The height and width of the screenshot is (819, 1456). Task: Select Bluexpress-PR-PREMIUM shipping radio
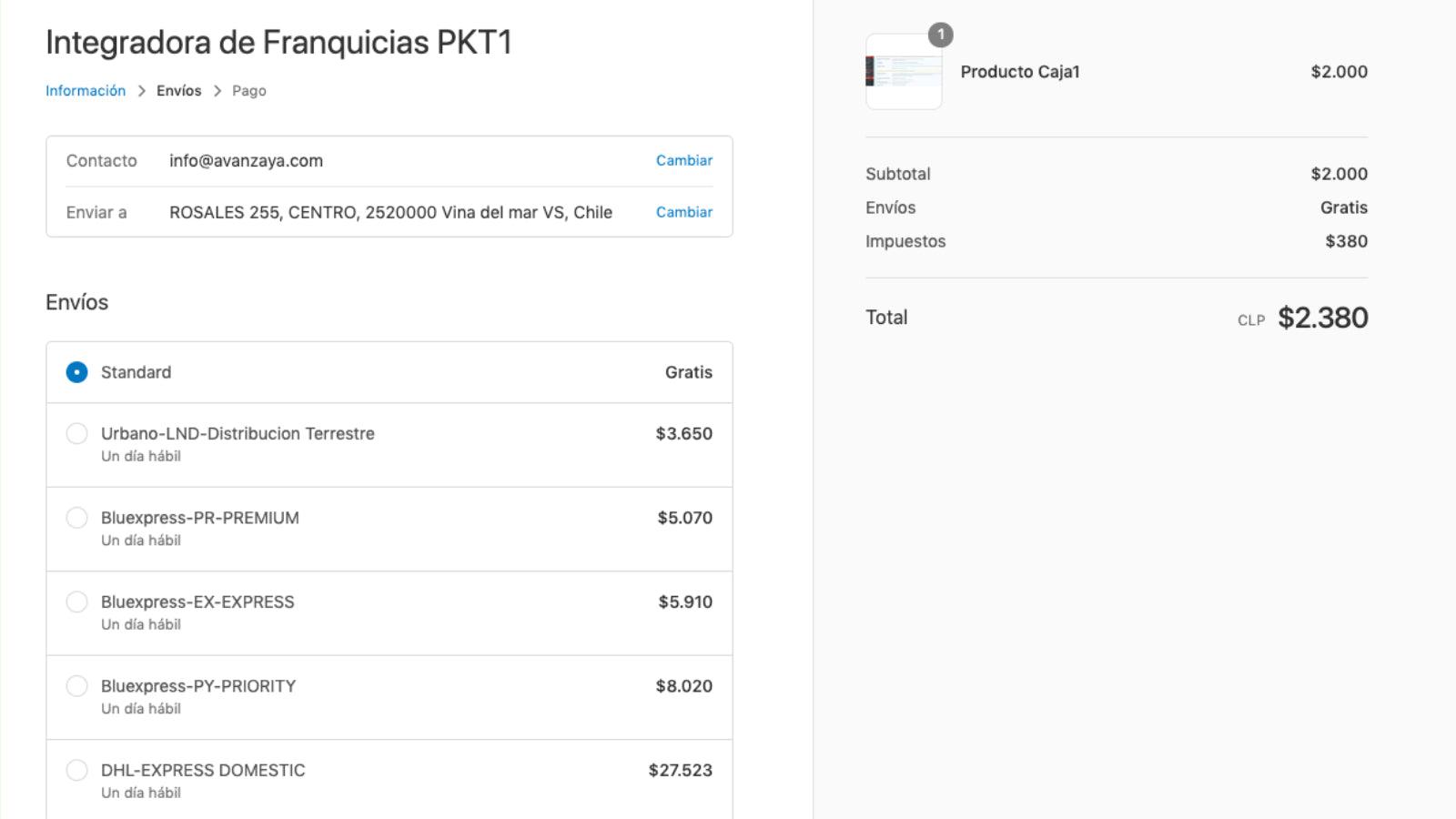[77, 518]
